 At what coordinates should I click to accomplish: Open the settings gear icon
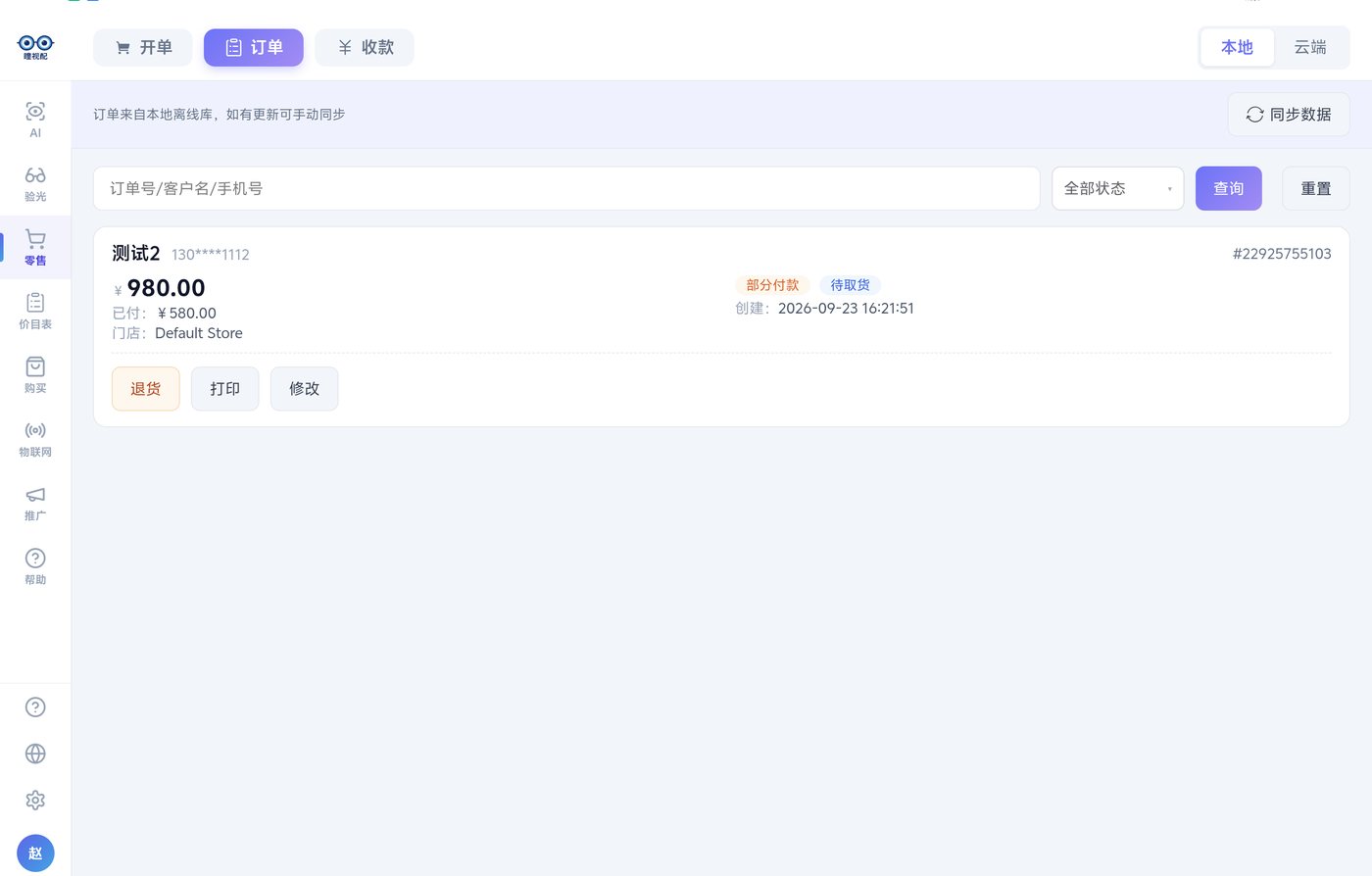[x=35, y=800]
